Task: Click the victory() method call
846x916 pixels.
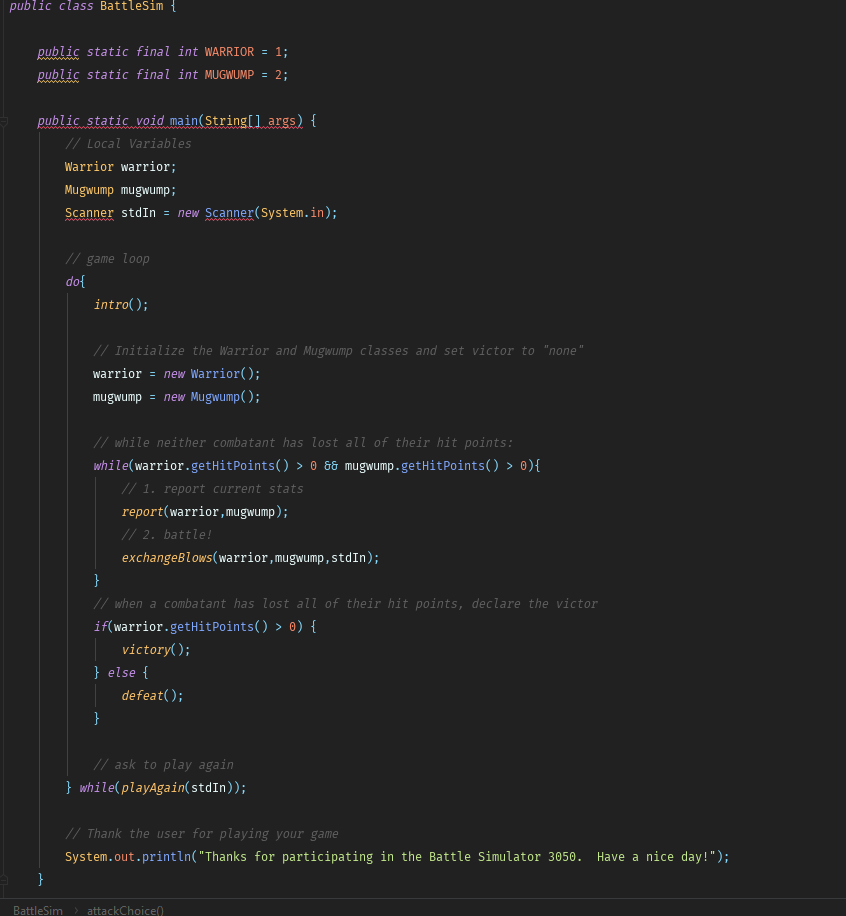Action: click(145, 649)
